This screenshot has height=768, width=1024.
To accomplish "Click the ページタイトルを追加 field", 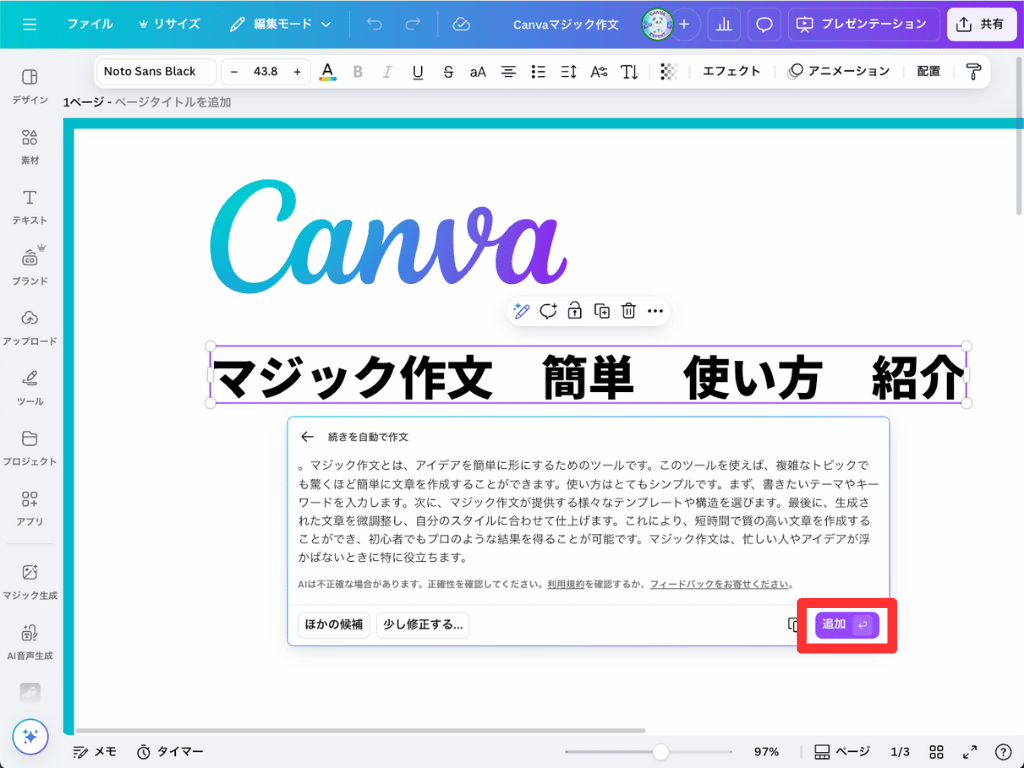I will tap(173, 102).
